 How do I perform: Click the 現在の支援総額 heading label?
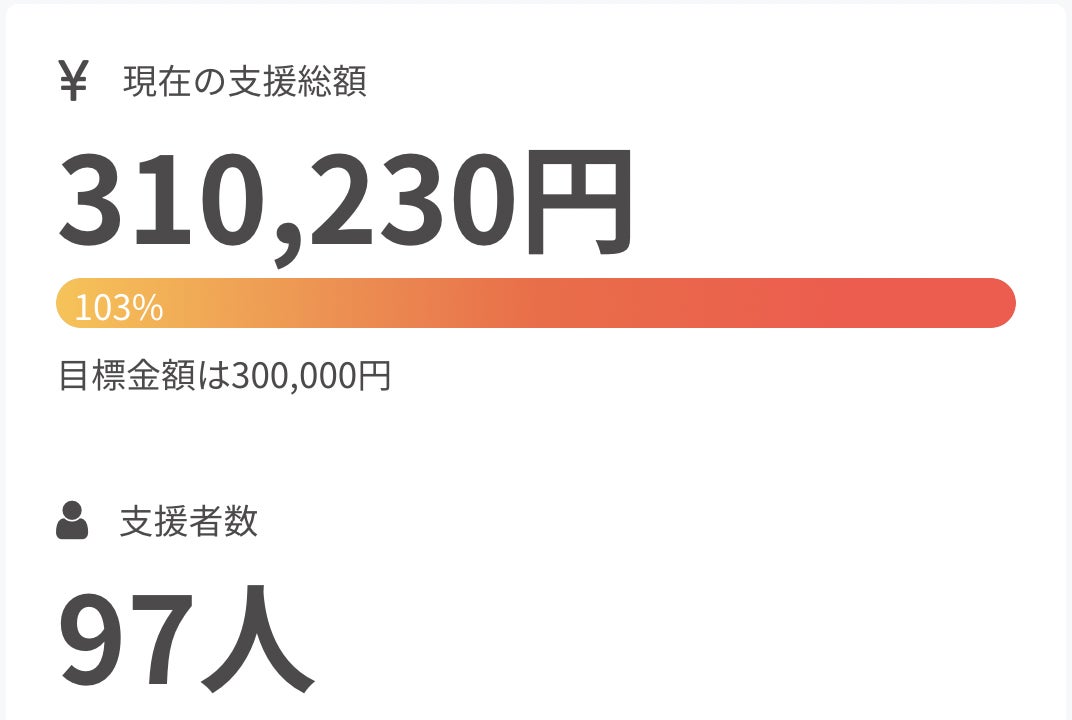244,82
